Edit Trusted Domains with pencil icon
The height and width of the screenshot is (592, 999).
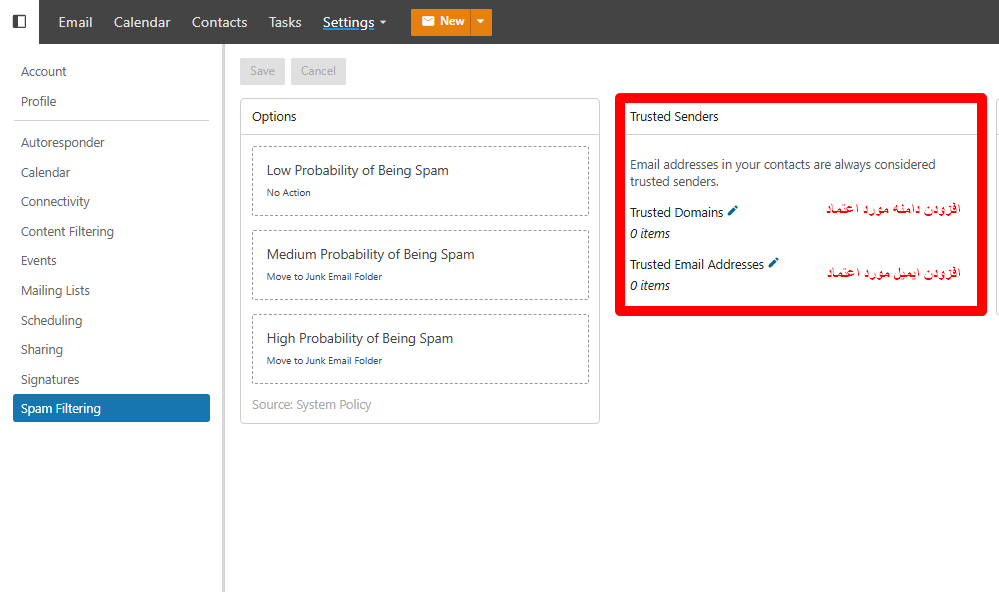(x=733, y=211)
